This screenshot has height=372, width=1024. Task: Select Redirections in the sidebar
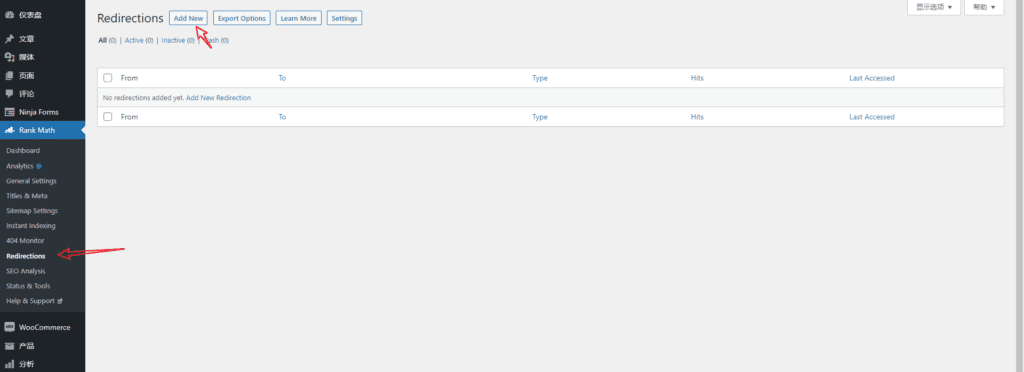tap(25, 256)
